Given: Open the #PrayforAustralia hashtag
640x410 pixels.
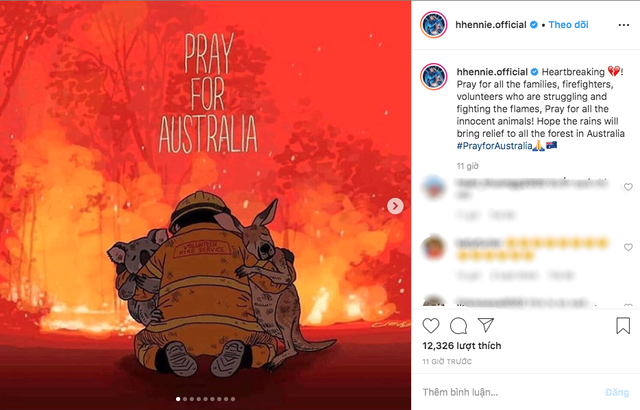Looking at the screenshot, I should coord(494,146).
